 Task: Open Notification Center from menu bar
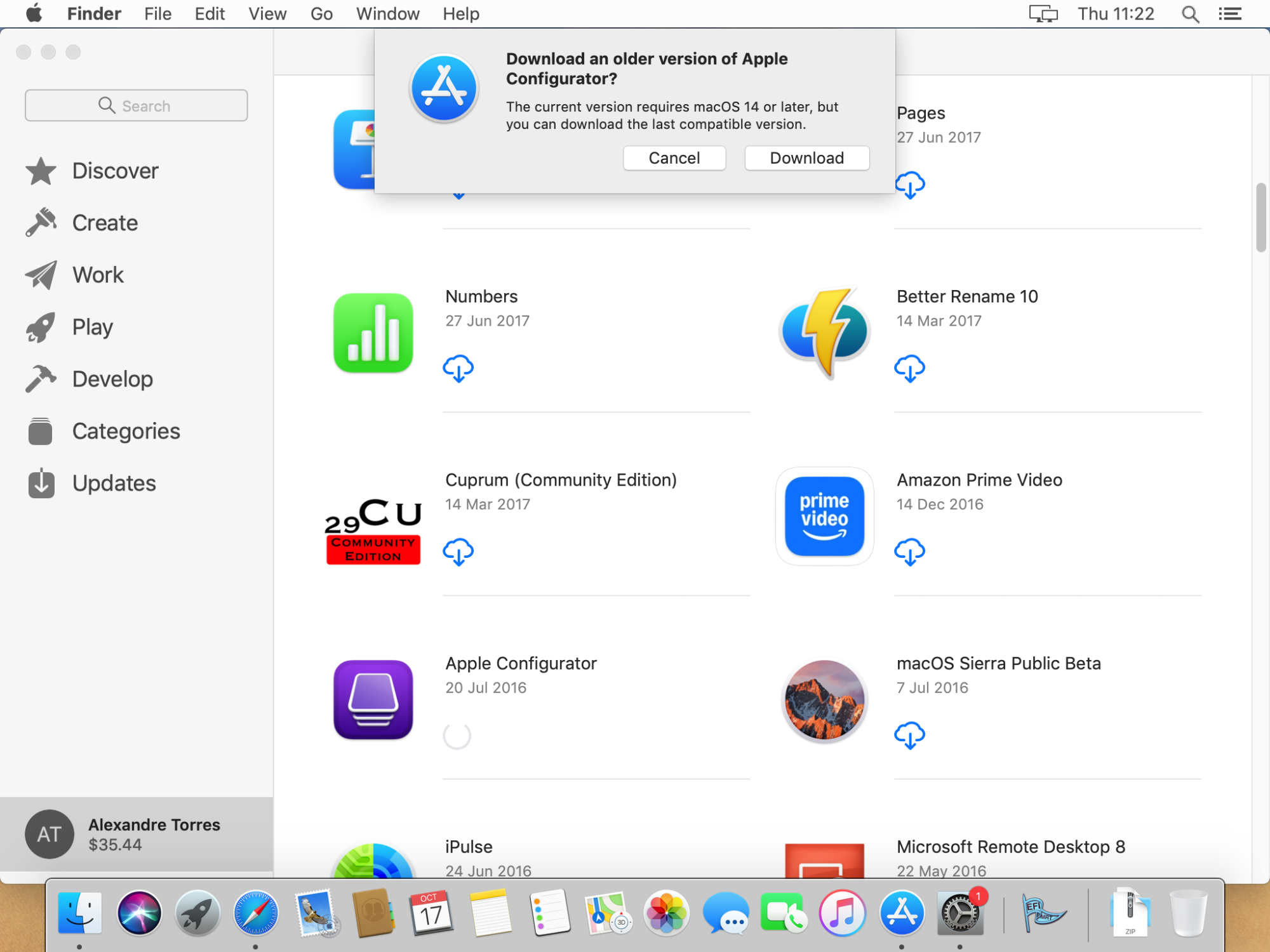tap(1230, 13)
